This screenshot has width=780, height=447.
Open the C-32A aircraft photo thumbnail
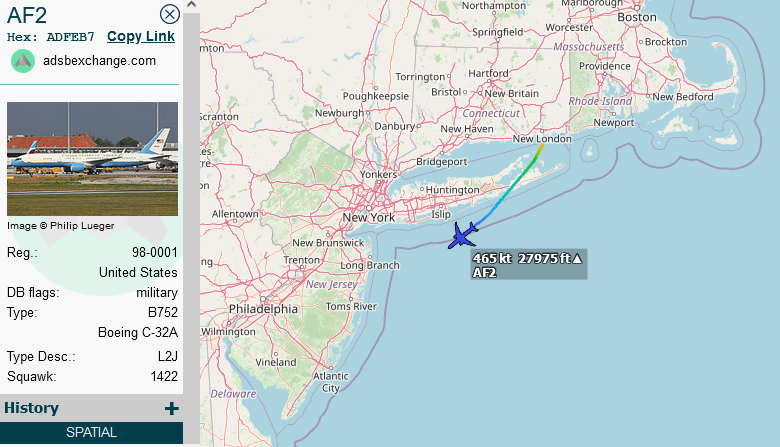point(93,159)
